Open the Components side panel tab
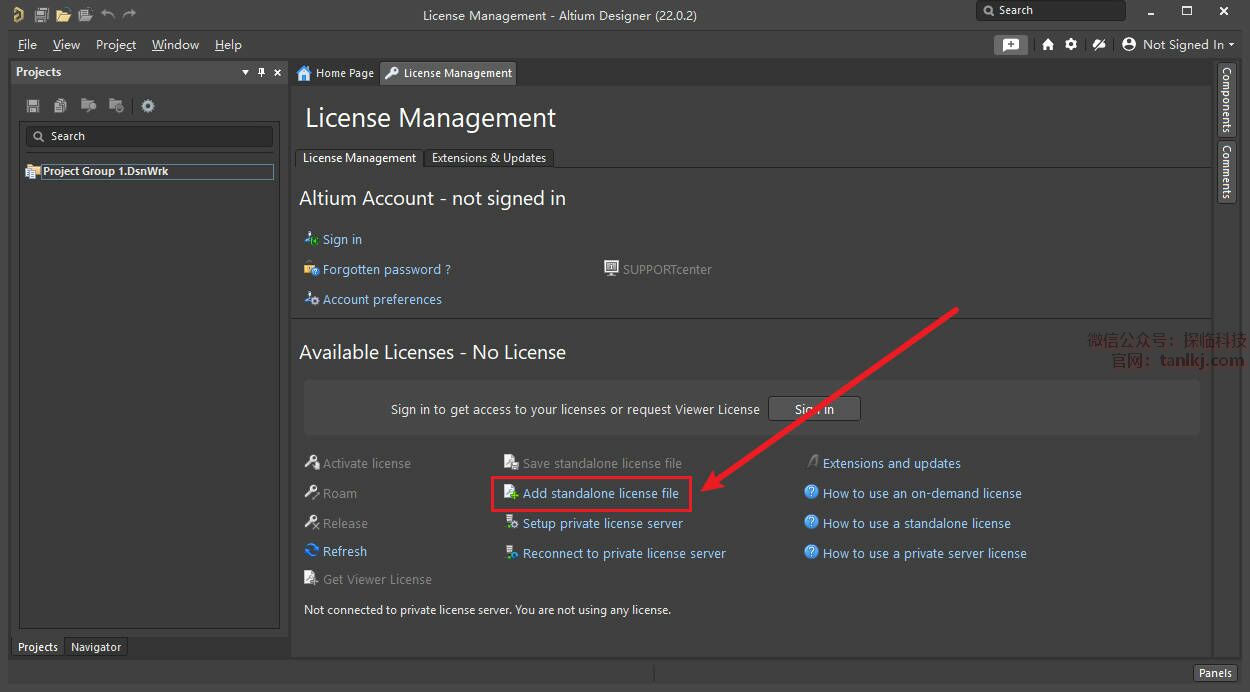Image resolution: width=1250 pixels, height=692 pixels. [x=1226, y=100]
